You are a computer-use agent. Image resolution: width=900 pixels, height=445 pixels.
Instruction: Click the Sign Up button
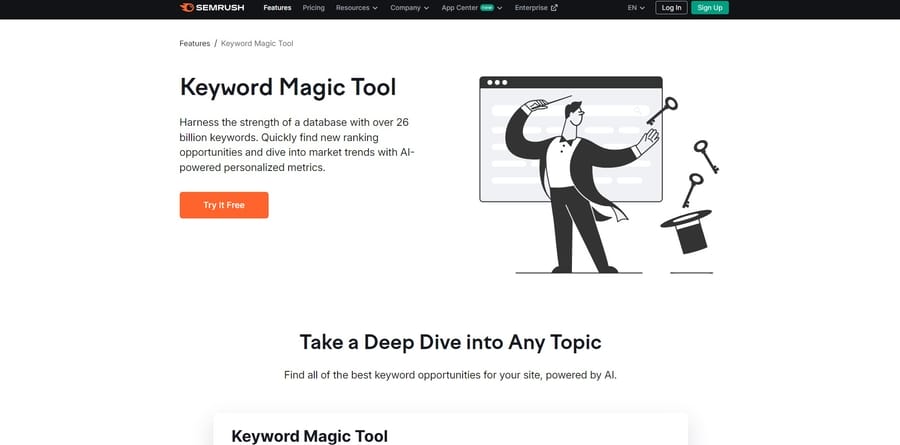click(x=709, y=7)
